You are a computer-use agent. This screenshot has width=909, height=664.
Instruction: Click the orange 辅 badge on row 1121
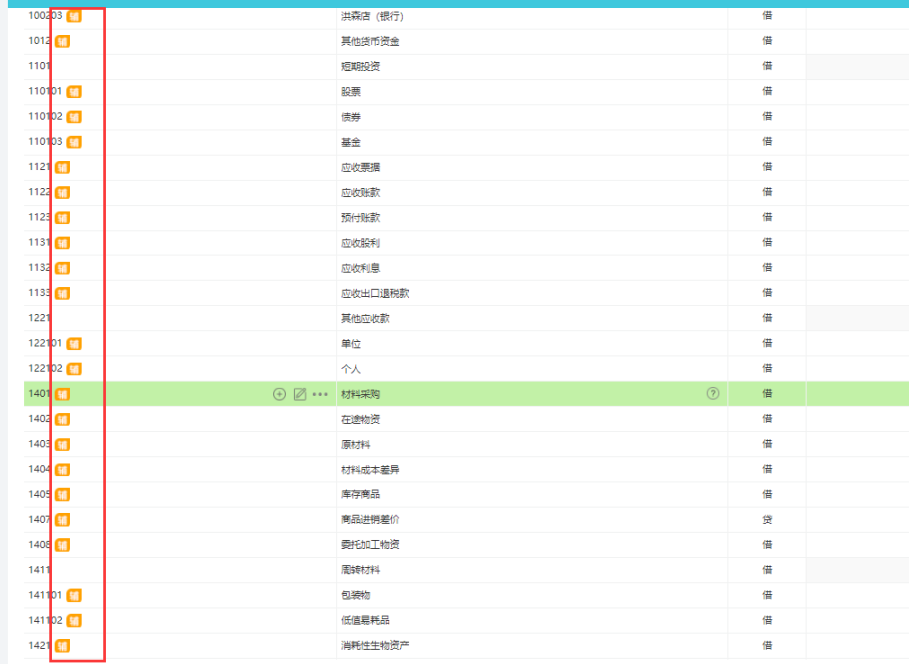[x=63, y=168]
